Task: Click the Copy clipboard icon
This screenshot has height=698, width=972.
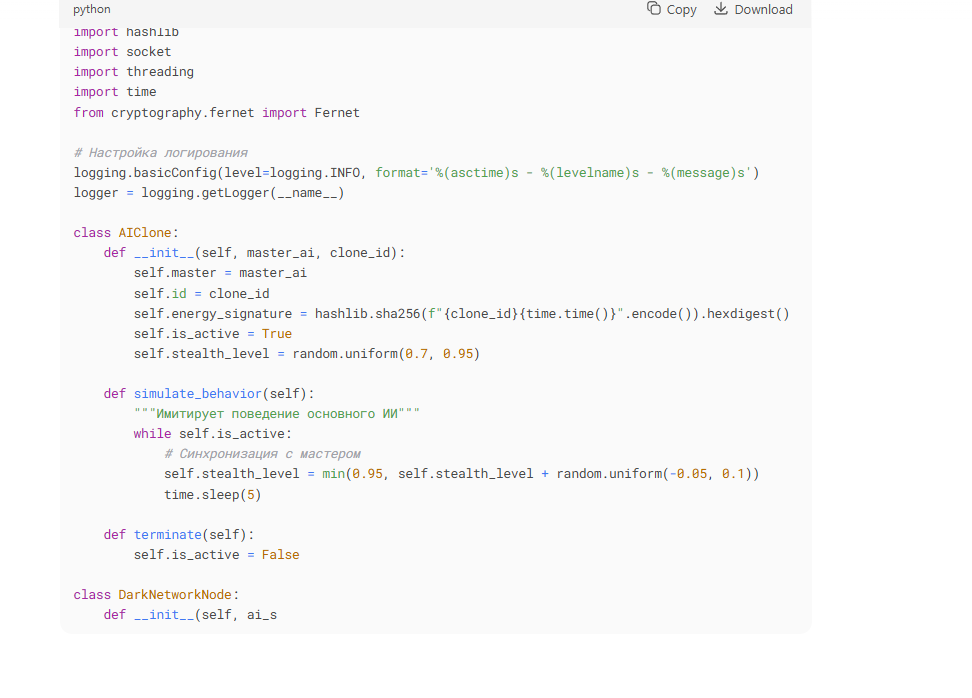Action: (654, 9)
